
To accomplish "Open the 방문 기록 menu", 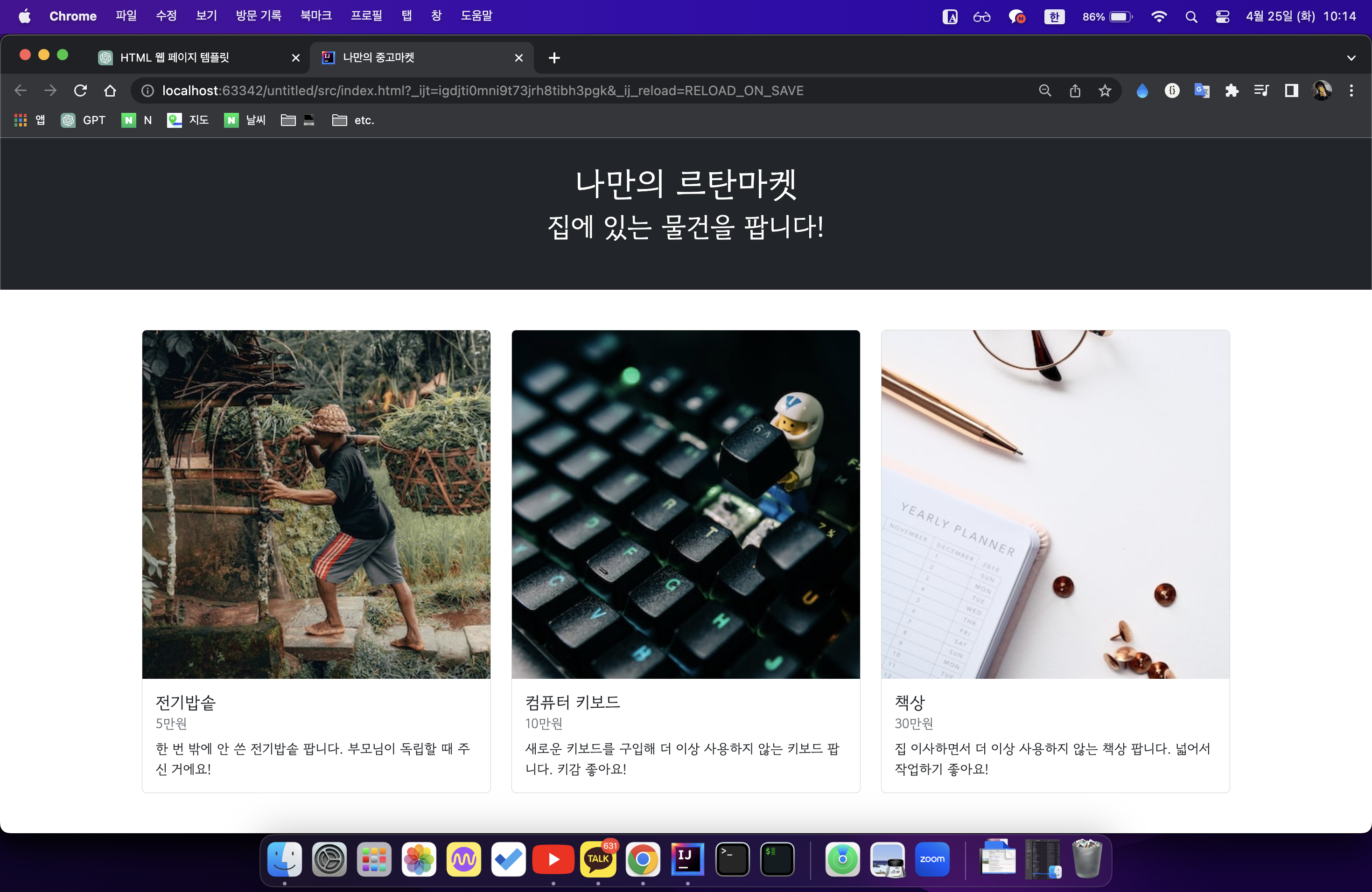I will click(258, 16).
